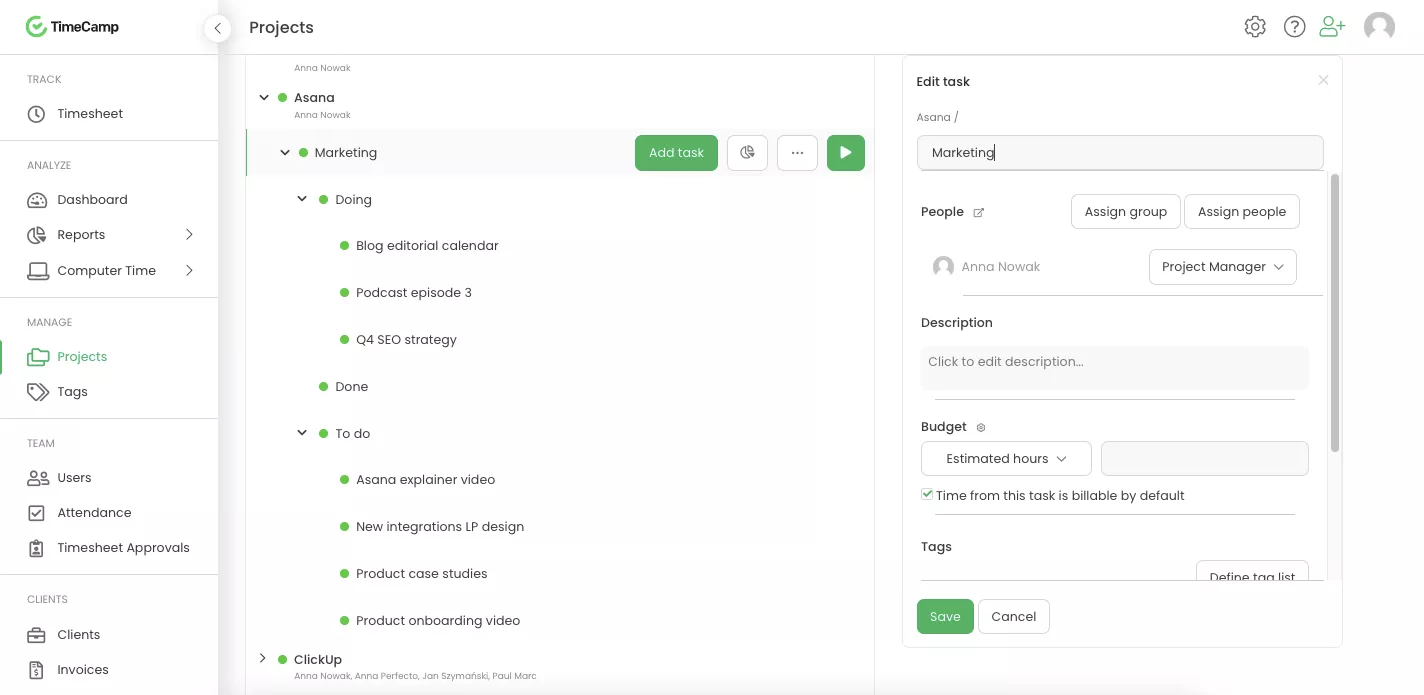Open Timesheet in the sidebar
The width and height of the screenshot is (1424, 695).
tap(90, 114)
